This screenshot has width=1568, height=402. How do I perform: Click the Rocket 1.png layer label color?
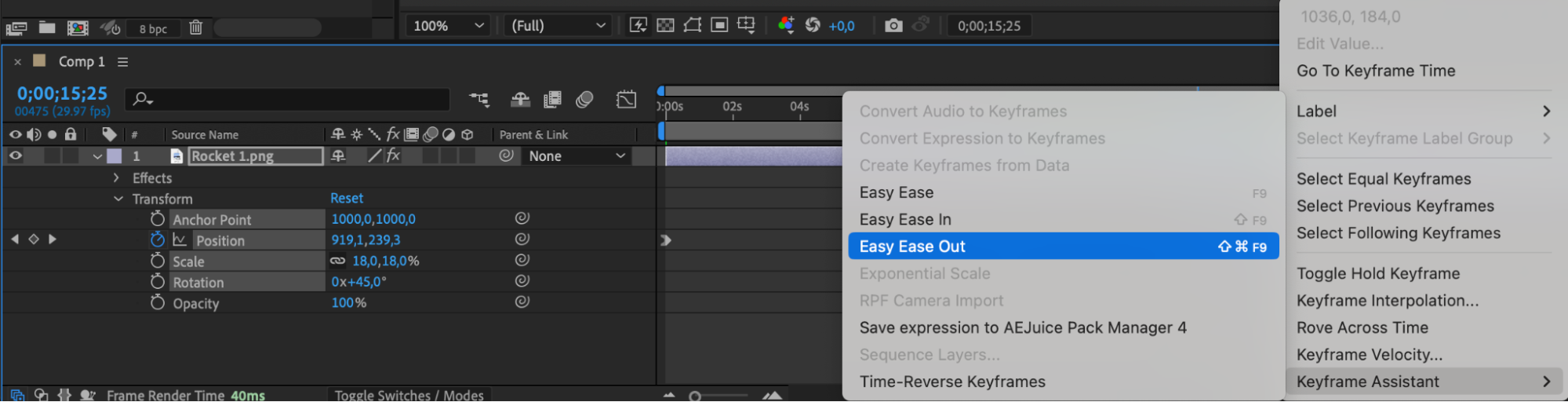[115, 156]
